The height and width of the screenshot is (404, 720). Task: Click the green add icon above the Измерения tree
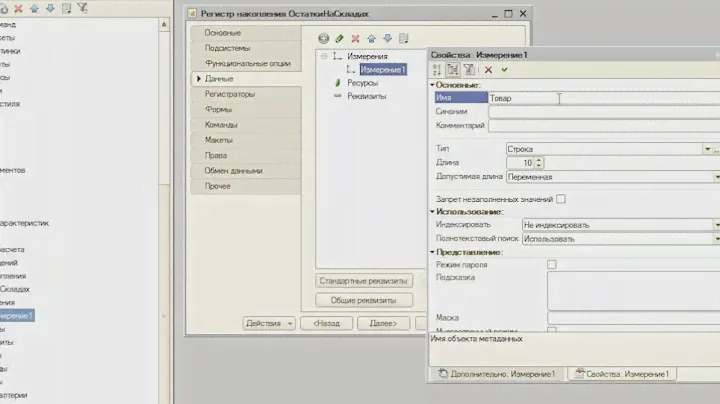click(324, 39)
